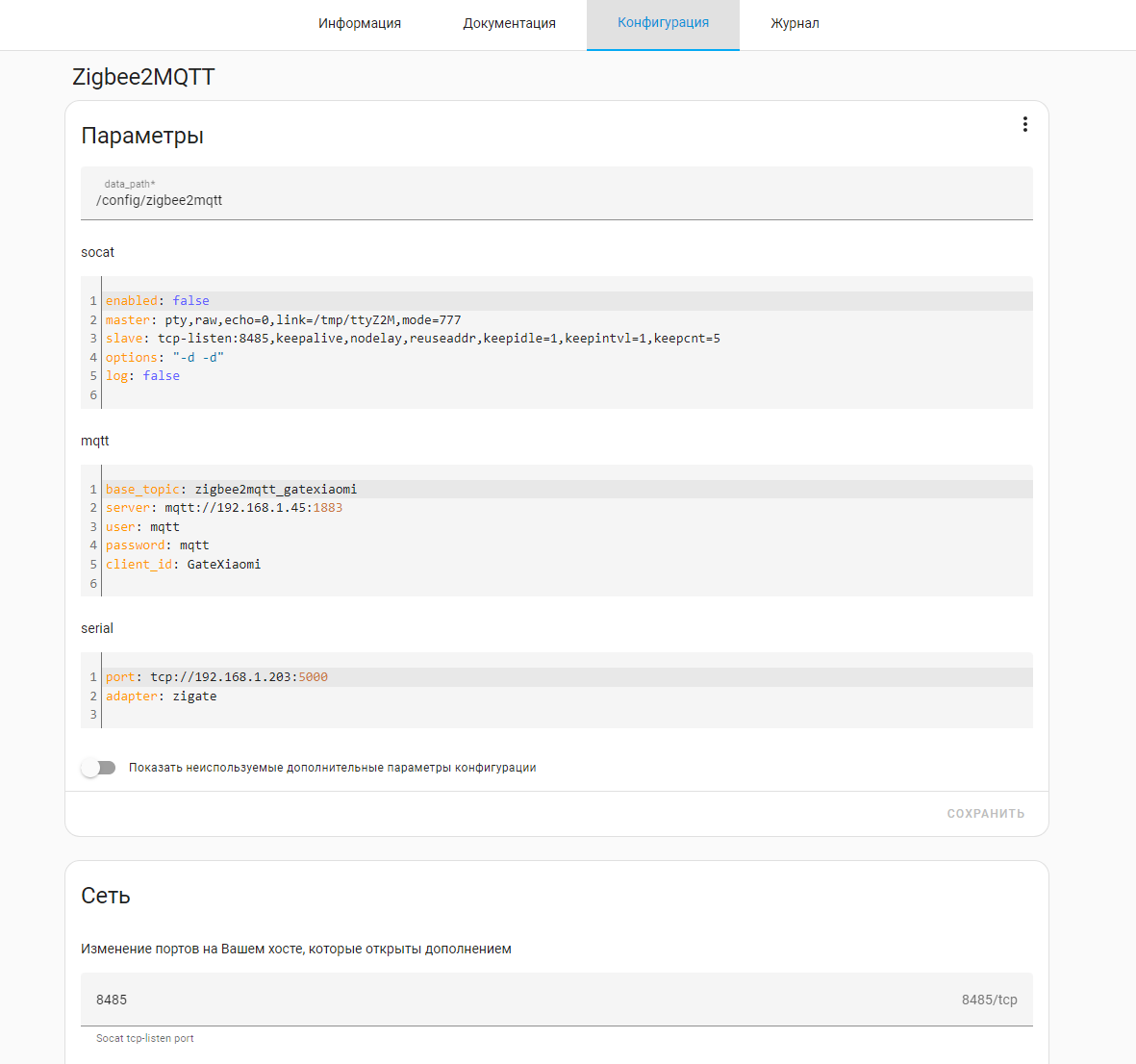1136x1064 pixels.
Task: Click the socat options "-d -d" line
Action: click(x=164, y=357)
